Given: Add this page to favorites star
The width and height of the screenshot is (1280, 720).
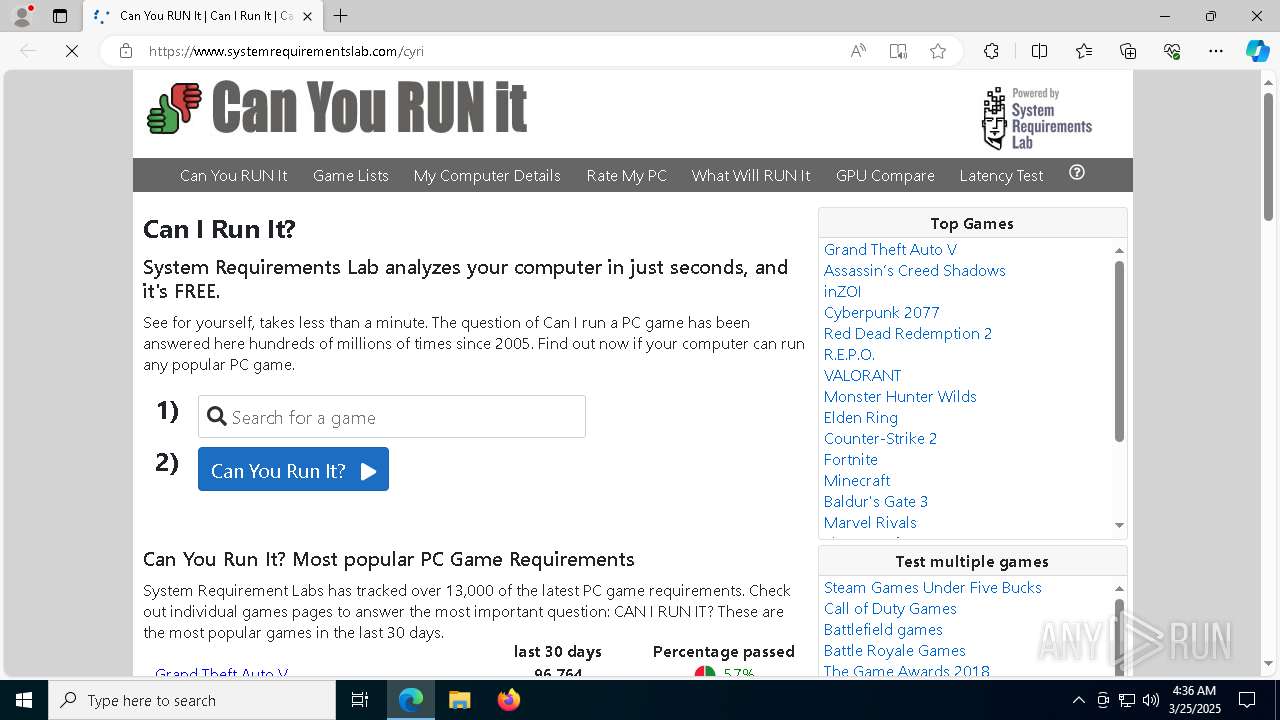Looking at the screenshot, I should coord(938,51).
